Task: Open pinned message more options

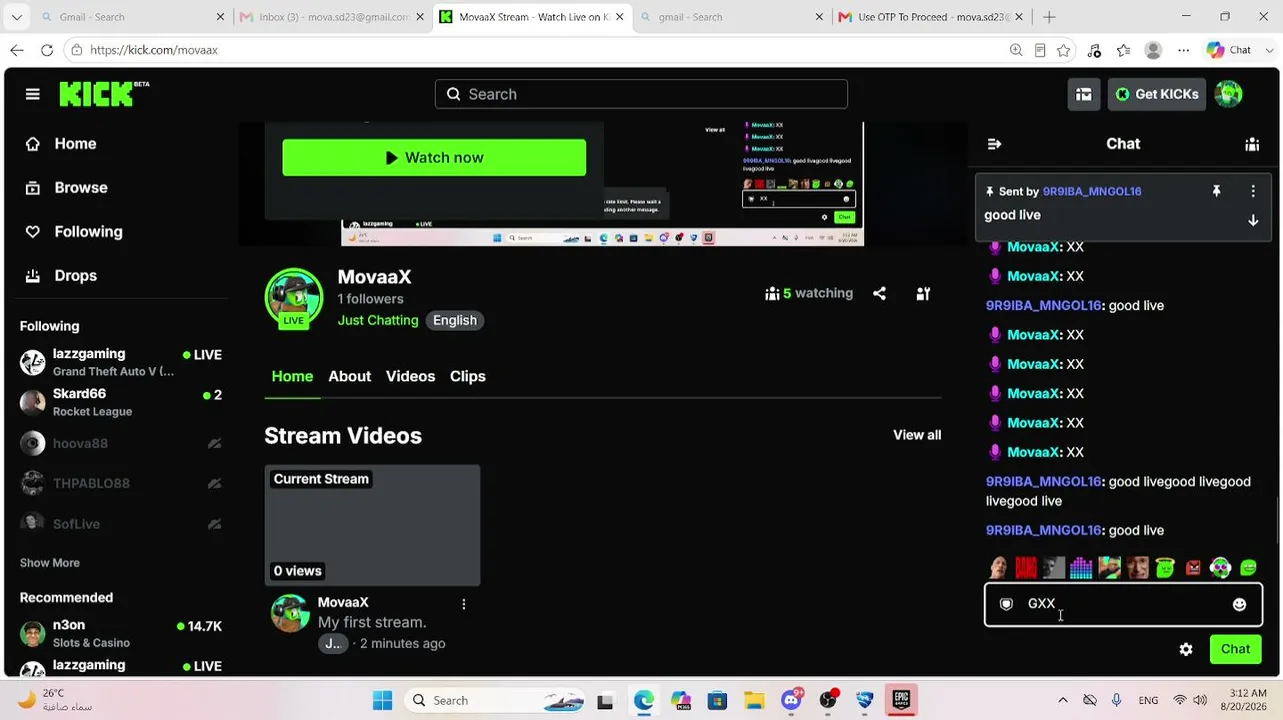Action: 1253,191
